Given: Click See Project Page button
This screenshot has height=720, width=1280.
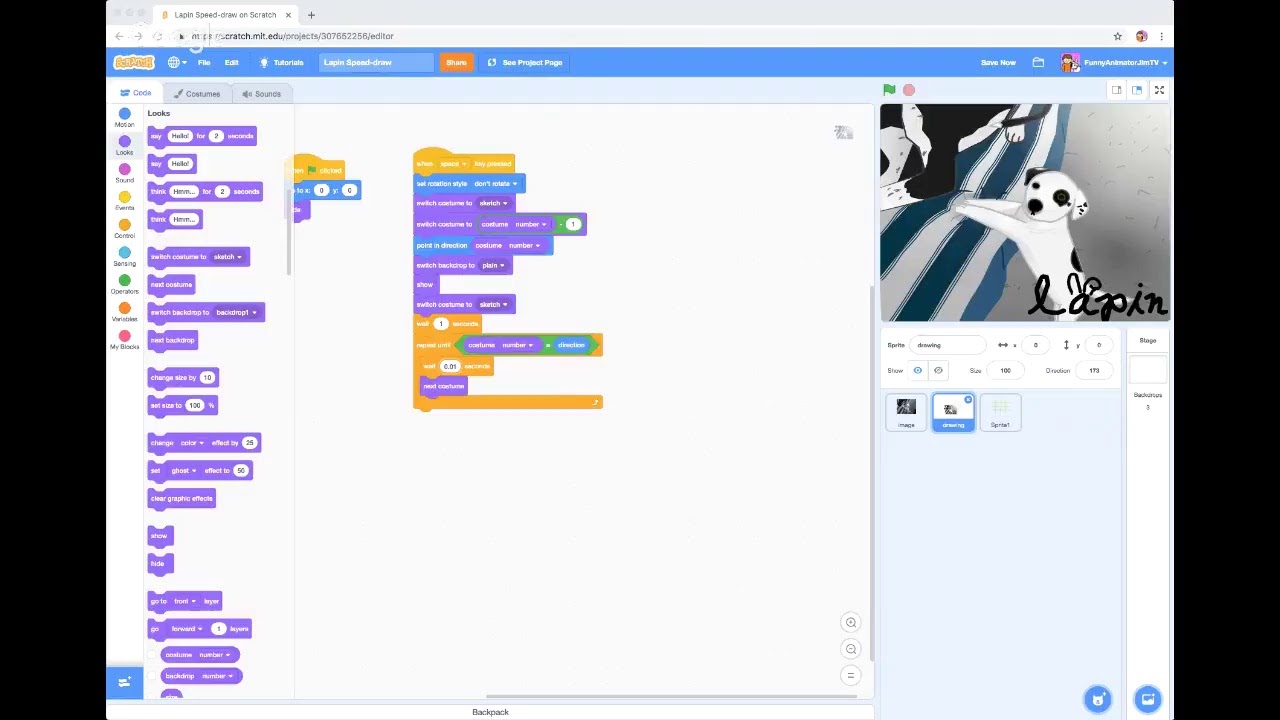Looking at the screenshot, I should 525,62.
